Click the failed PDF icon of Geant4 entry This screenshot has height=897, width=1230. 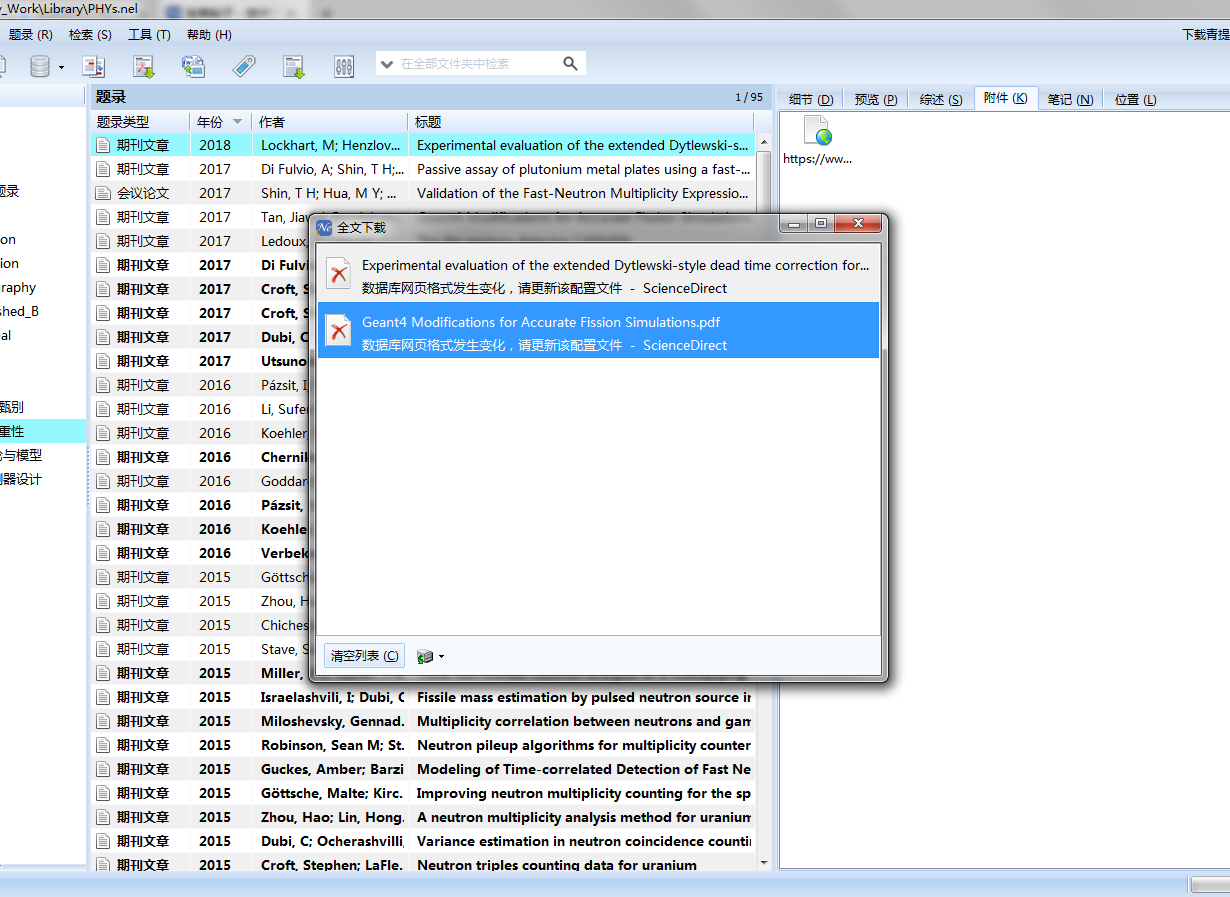click(340, 330)
